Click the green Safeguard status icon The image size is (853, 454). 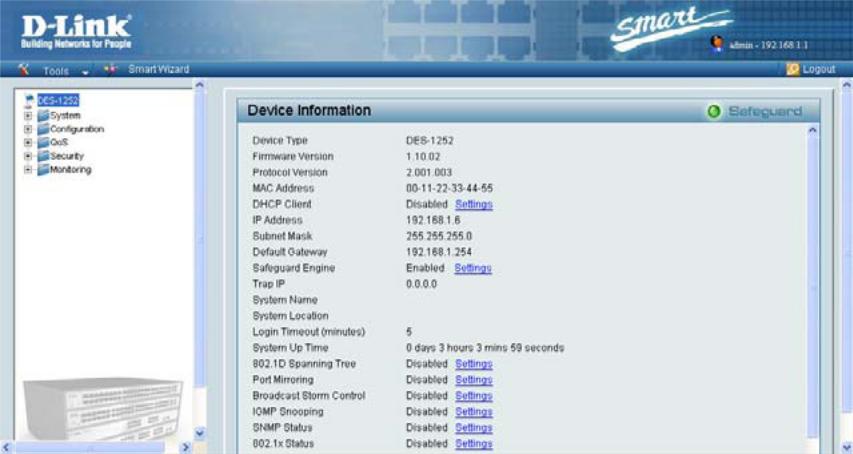714,111
